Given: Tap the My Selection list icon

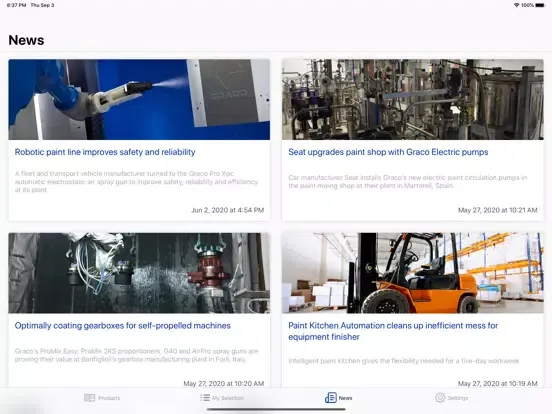Looking at the screenshot, I should click(205, 398).
